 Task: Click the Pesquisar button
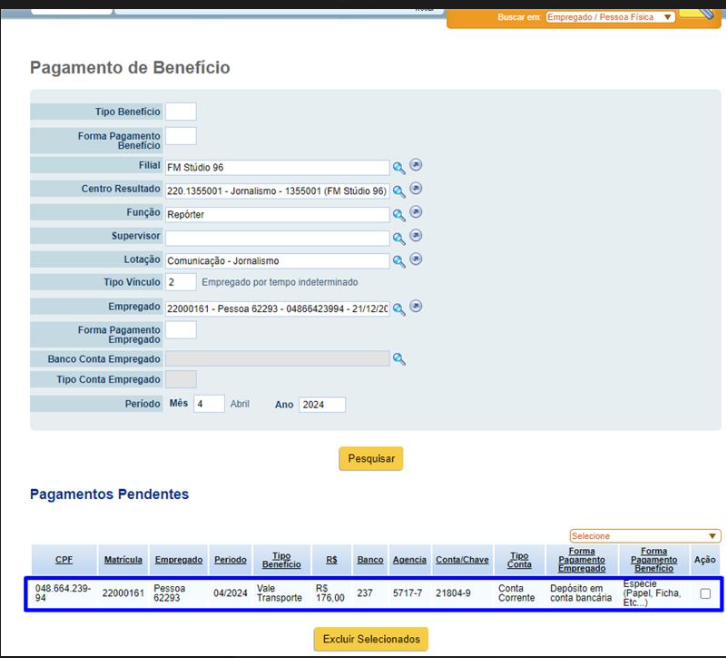(371, 458)
